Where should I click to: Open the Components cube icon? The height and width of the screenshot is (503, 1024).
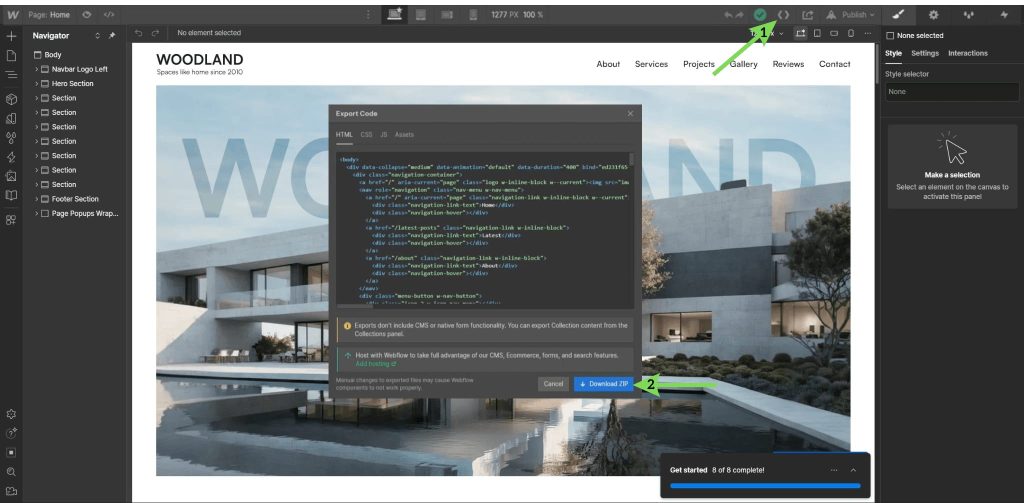(11, 99)
